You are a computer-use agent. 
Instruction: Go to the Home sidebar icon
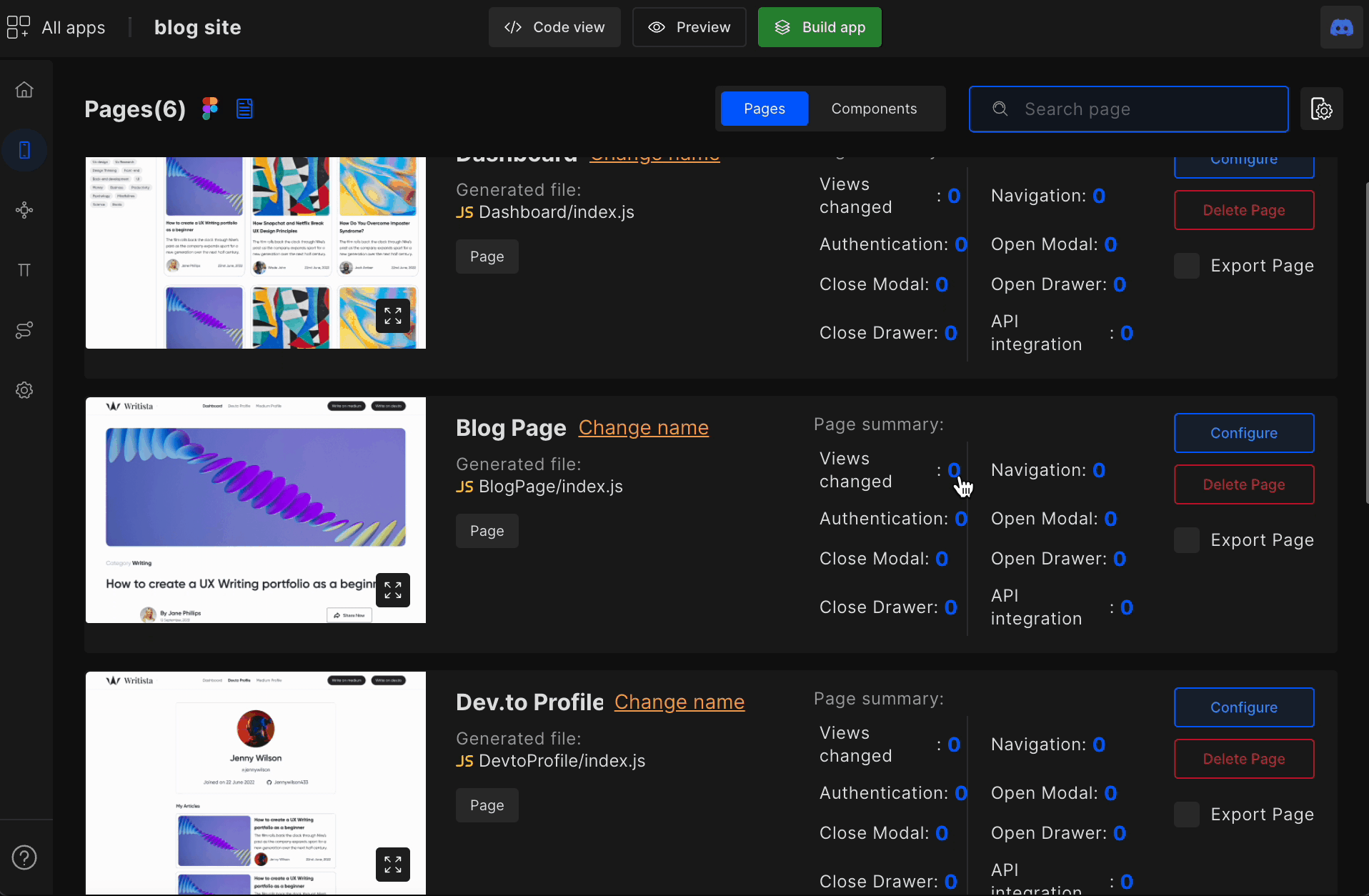click(24, 90)
